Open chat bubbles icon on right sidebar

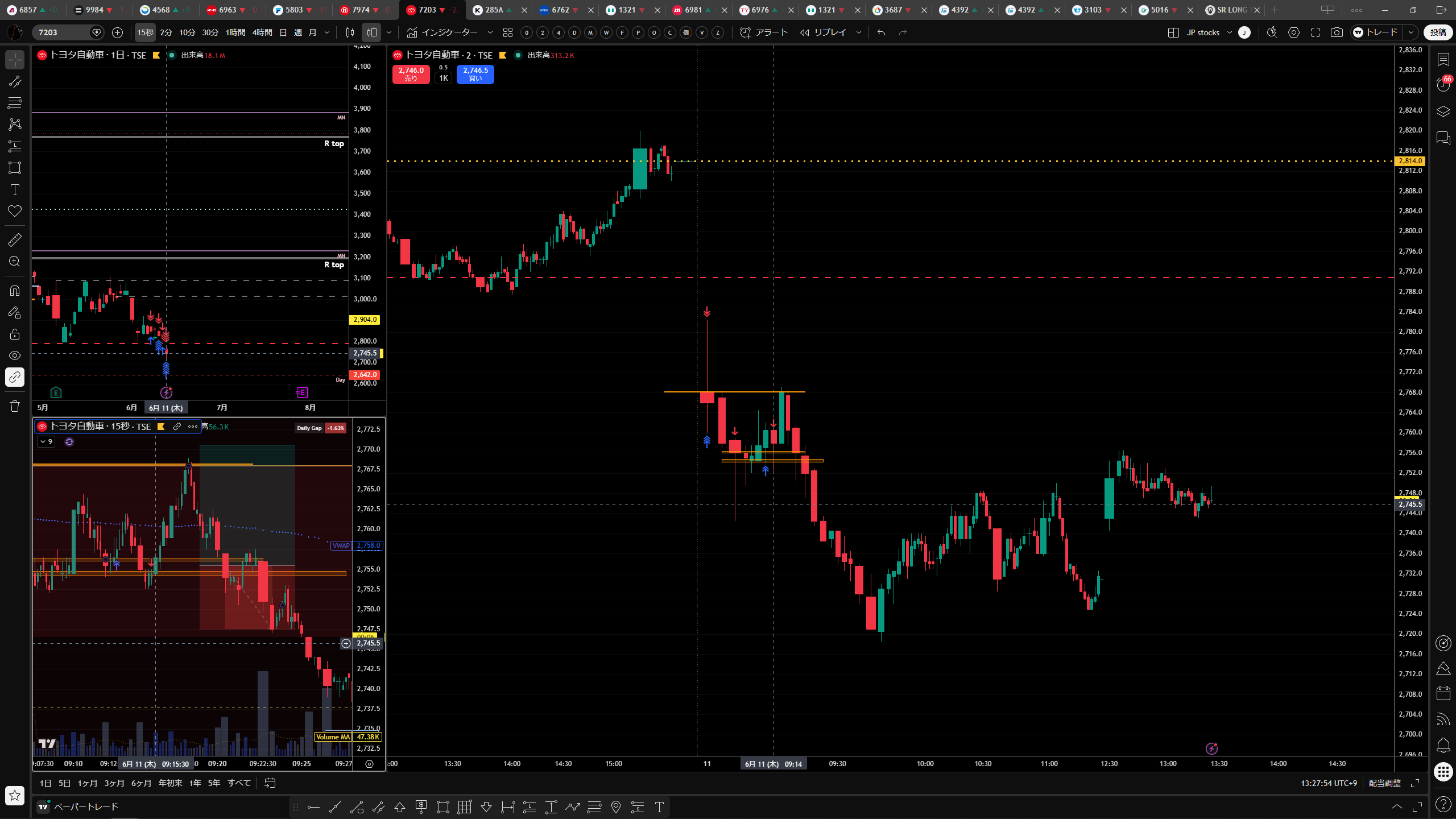coord(1443,138)
